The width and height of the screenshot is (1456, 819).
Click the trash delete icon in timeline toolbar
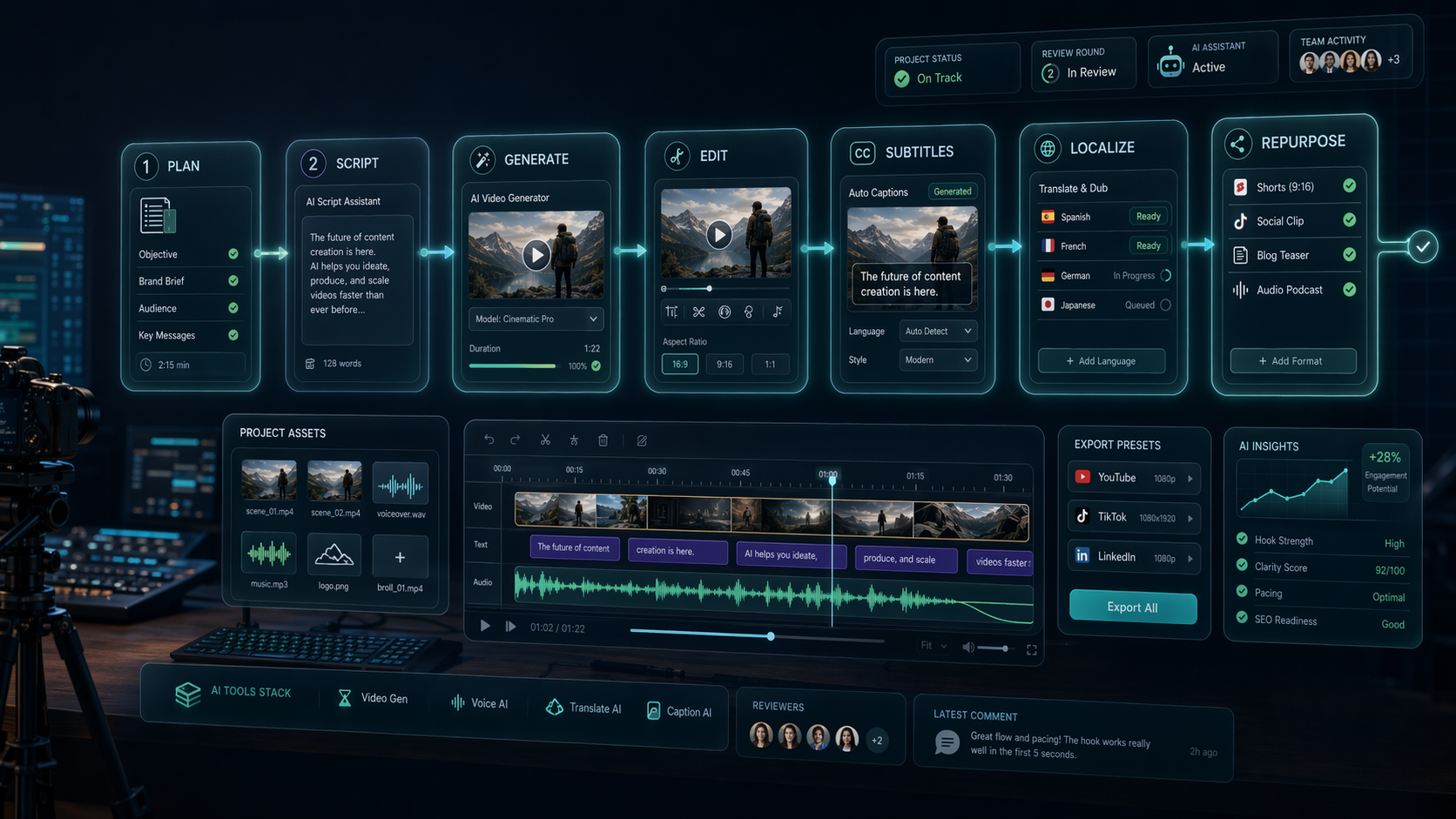(603, 440)
